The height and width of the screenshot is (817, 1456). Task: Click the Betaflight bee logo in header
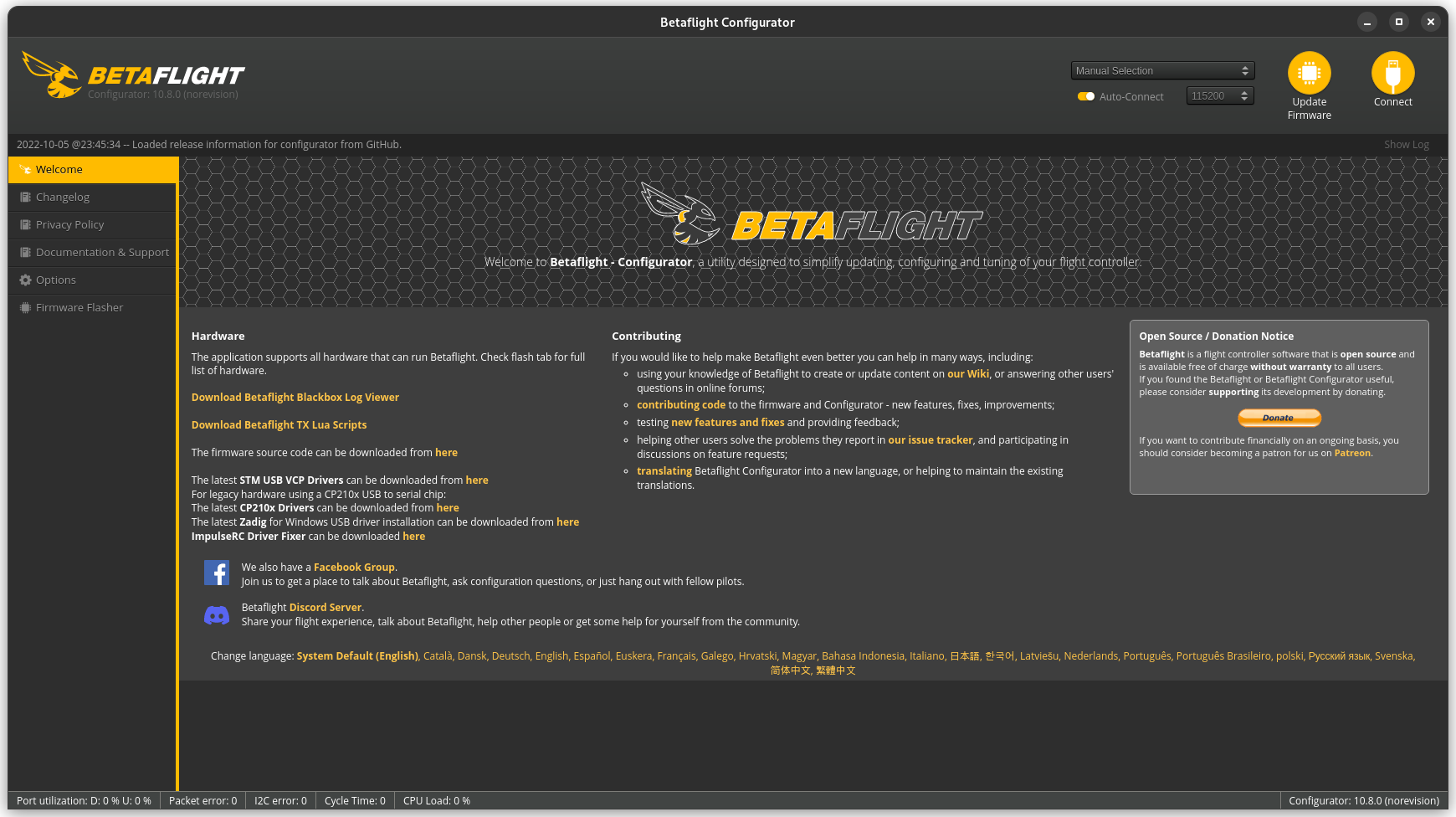pyautogui.click(x=50, y=75)
